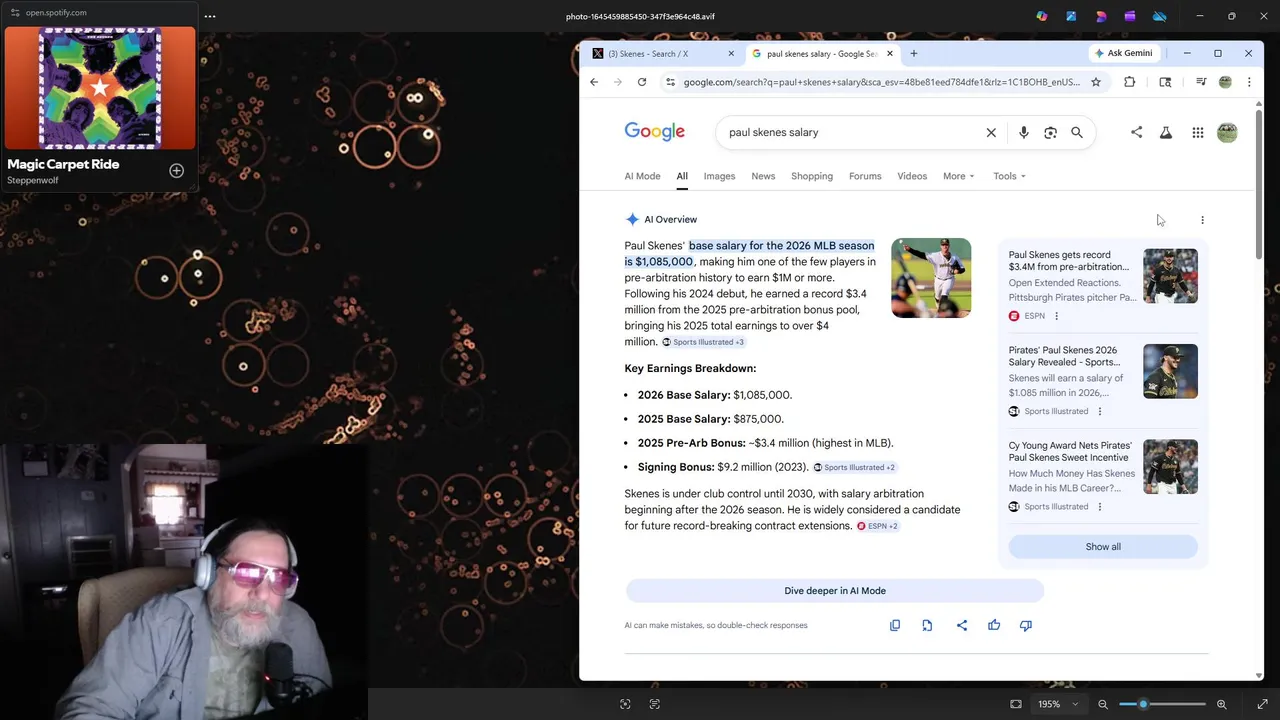This screenshot has width=1280, height=720.
Task: Open Photos app three-dot more menu
Action: tap(209, 16)
